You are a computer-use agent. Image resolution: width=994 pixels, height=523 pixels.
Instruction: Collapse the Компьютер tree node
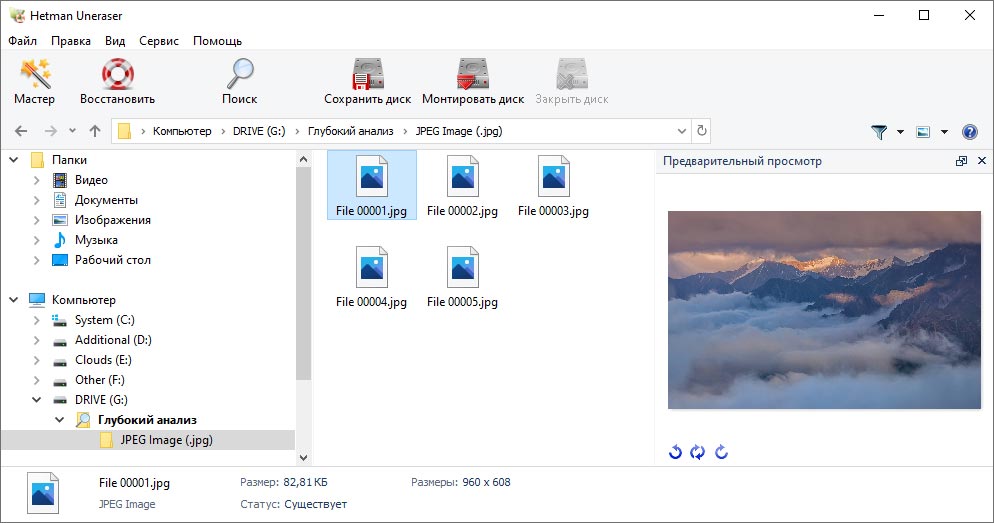click(14, 300)
